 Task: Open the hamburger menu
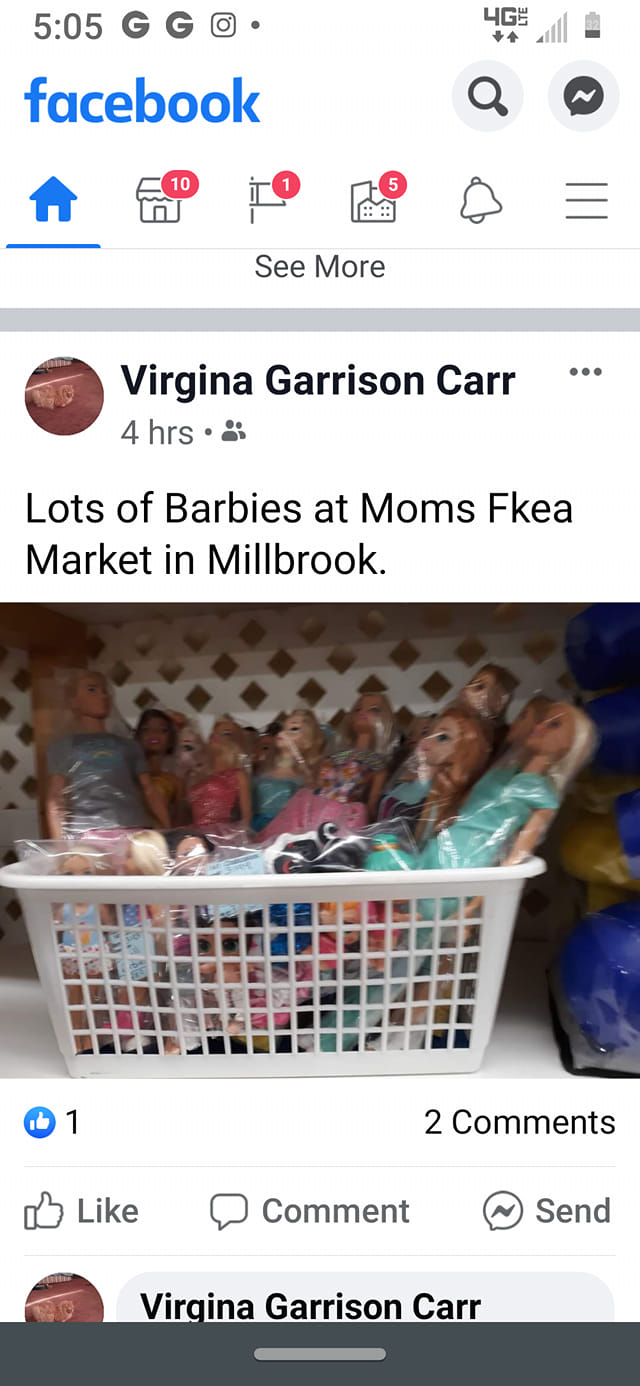(587, 200)
